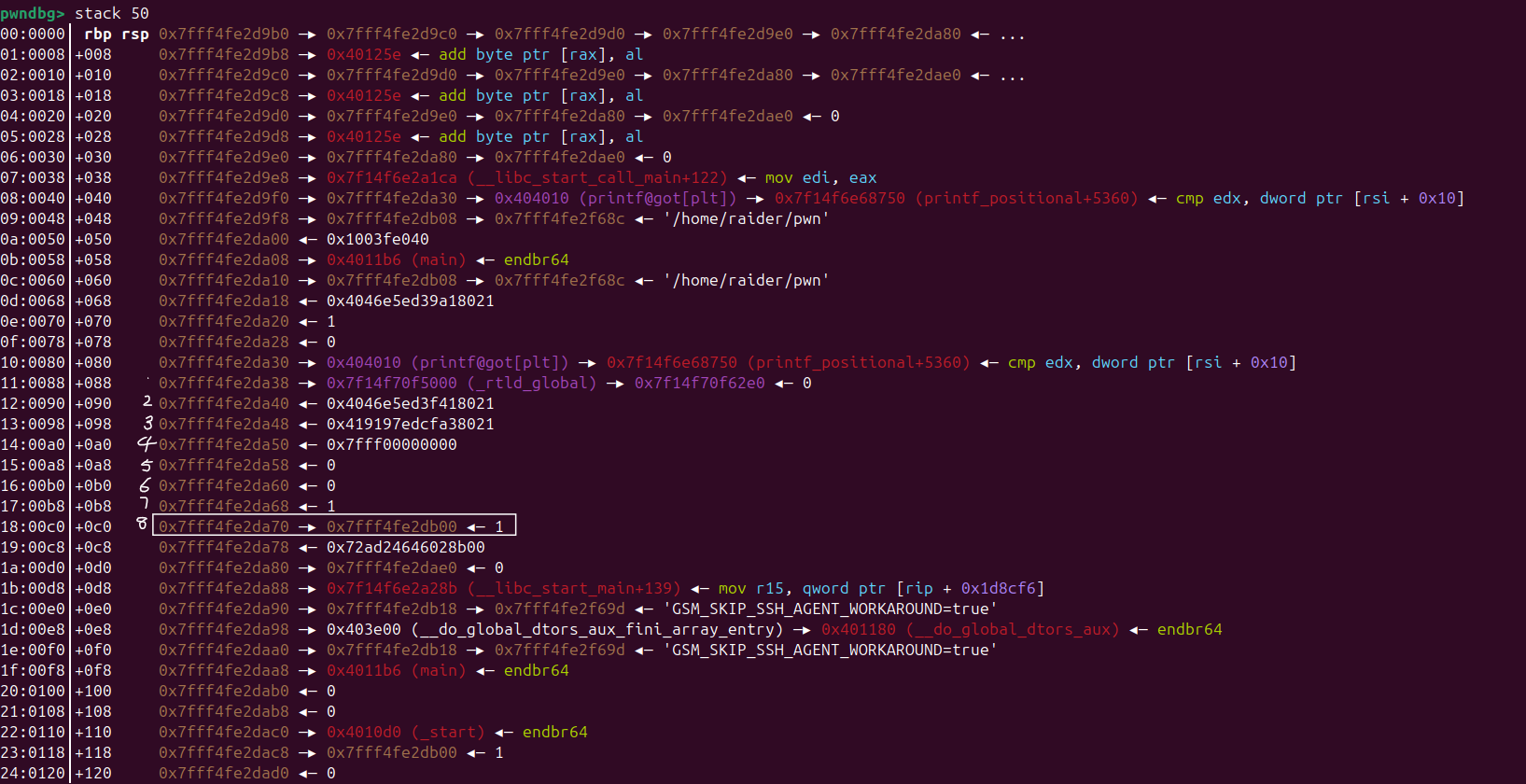Click the stack address 0x7fff4fe2da78
The height and width of the screenshot is (784, 1526).
[x=224, y=547]
